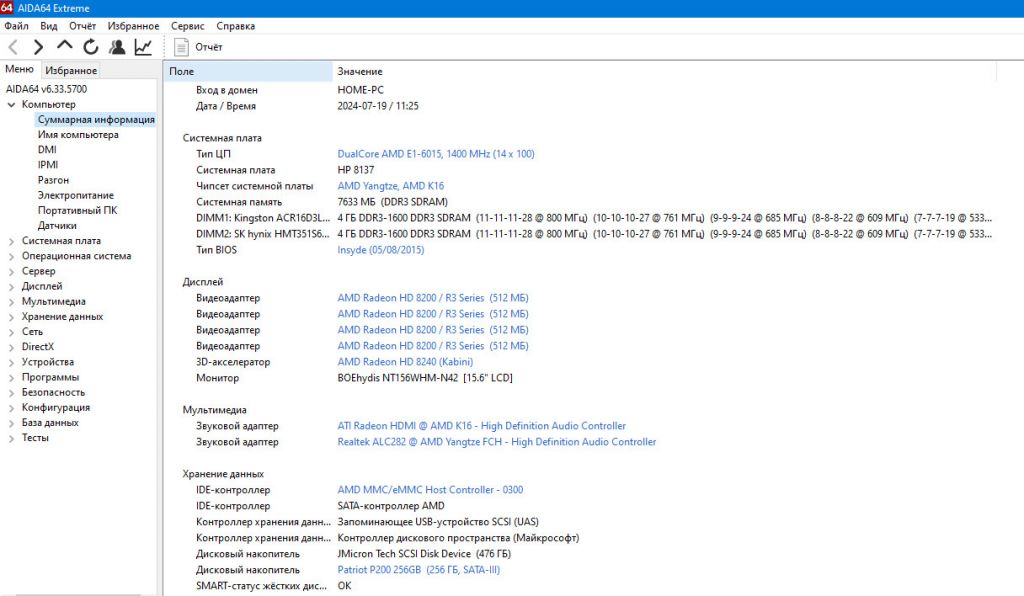Expand the Дисплей tree node
Viewport: 1024px width, 596px height.
(x=11, y=286)
